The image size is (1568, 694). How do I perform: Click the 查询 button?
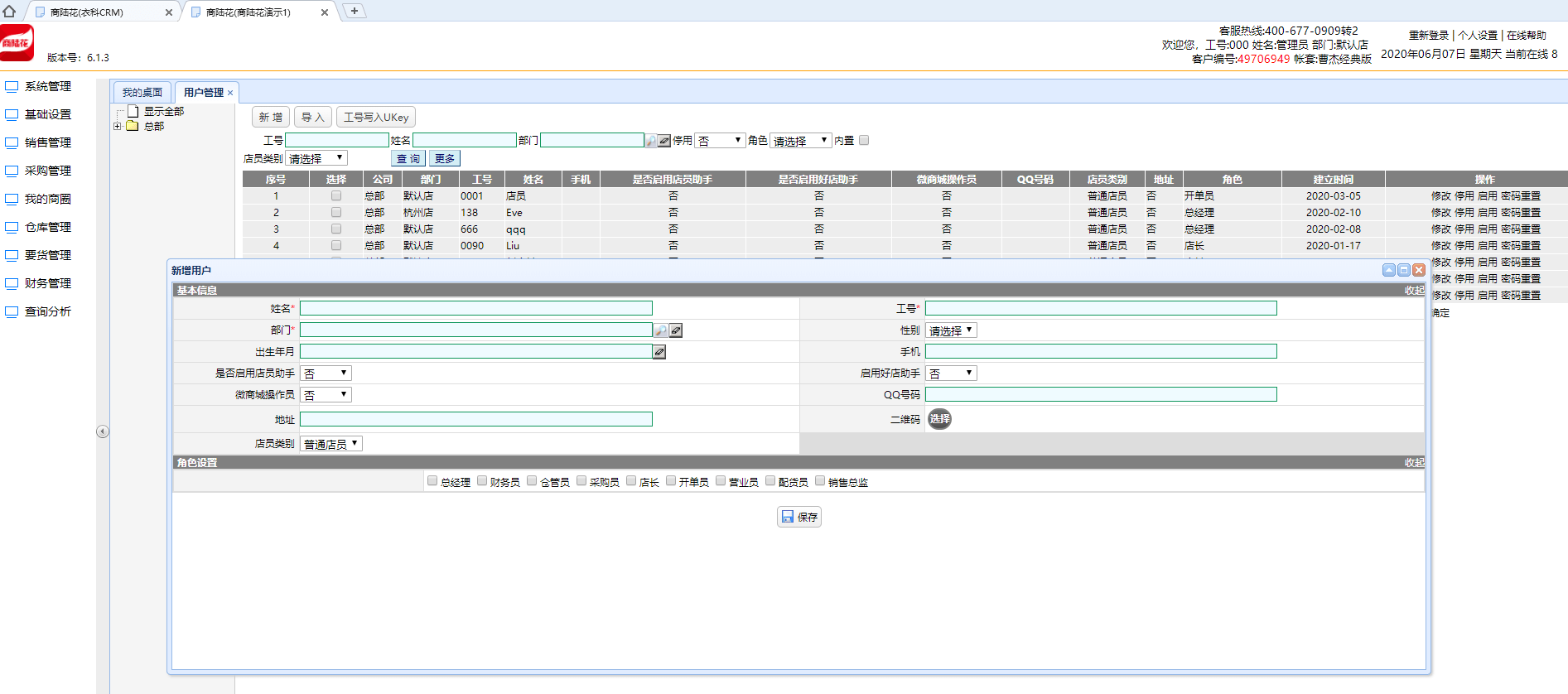pos(408,158)
